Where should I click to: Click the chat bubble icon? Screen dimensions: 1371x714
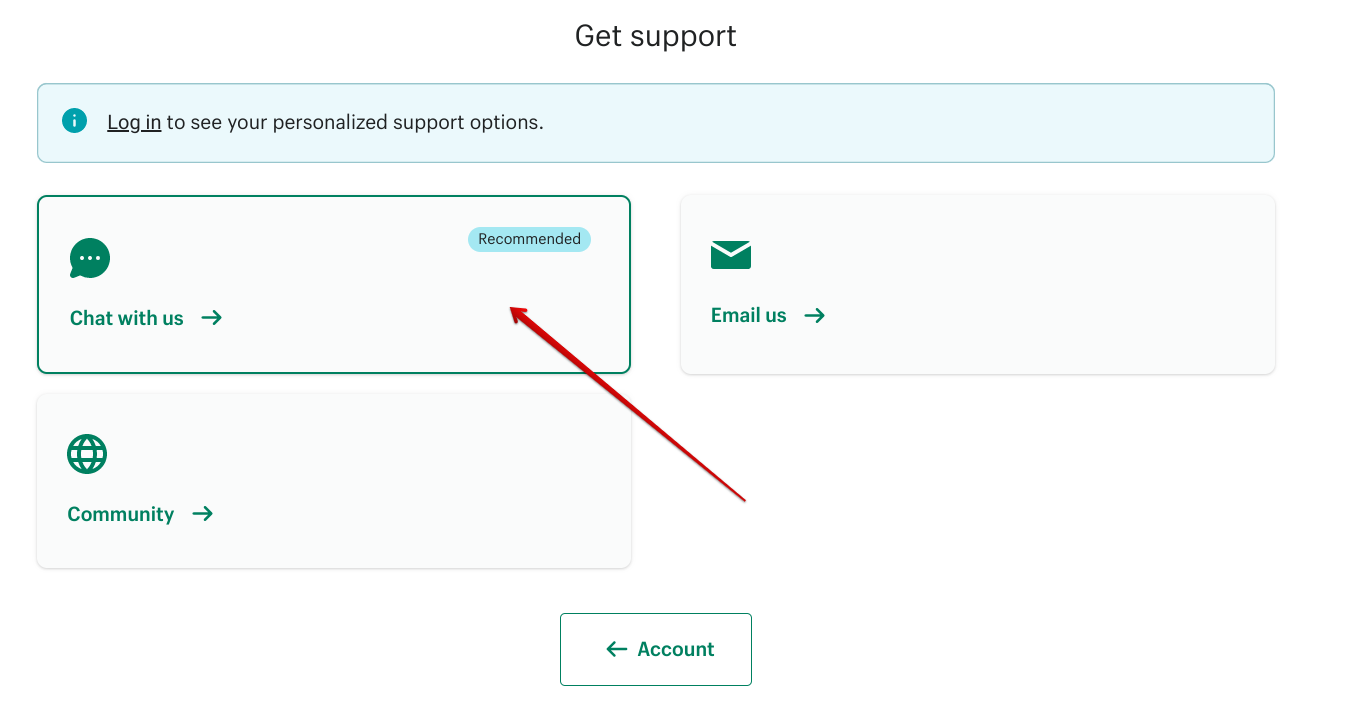click(90, 258)
